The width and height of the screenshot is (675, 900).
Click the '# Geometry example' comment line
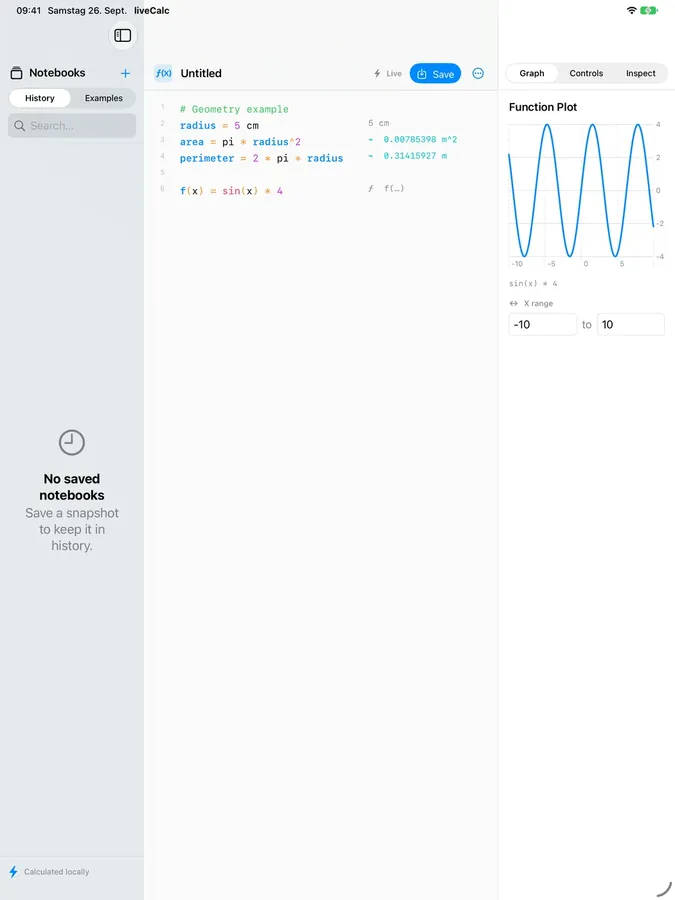coord(234,109)
